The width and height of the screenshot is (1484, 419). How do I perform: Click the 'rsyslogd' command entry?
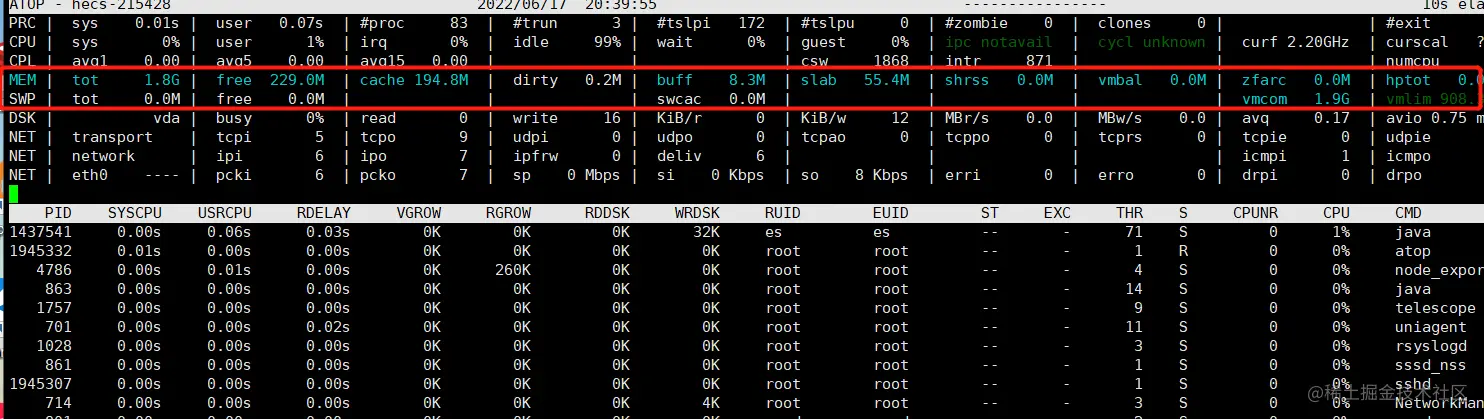click(1431, 346)
